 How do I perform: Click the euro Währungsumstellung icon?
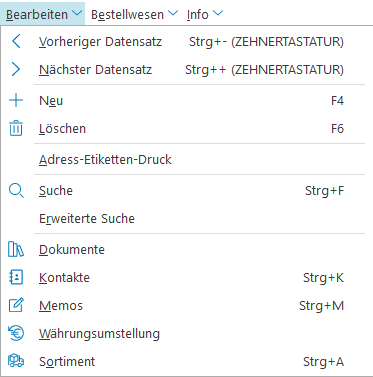coord(16,333)
